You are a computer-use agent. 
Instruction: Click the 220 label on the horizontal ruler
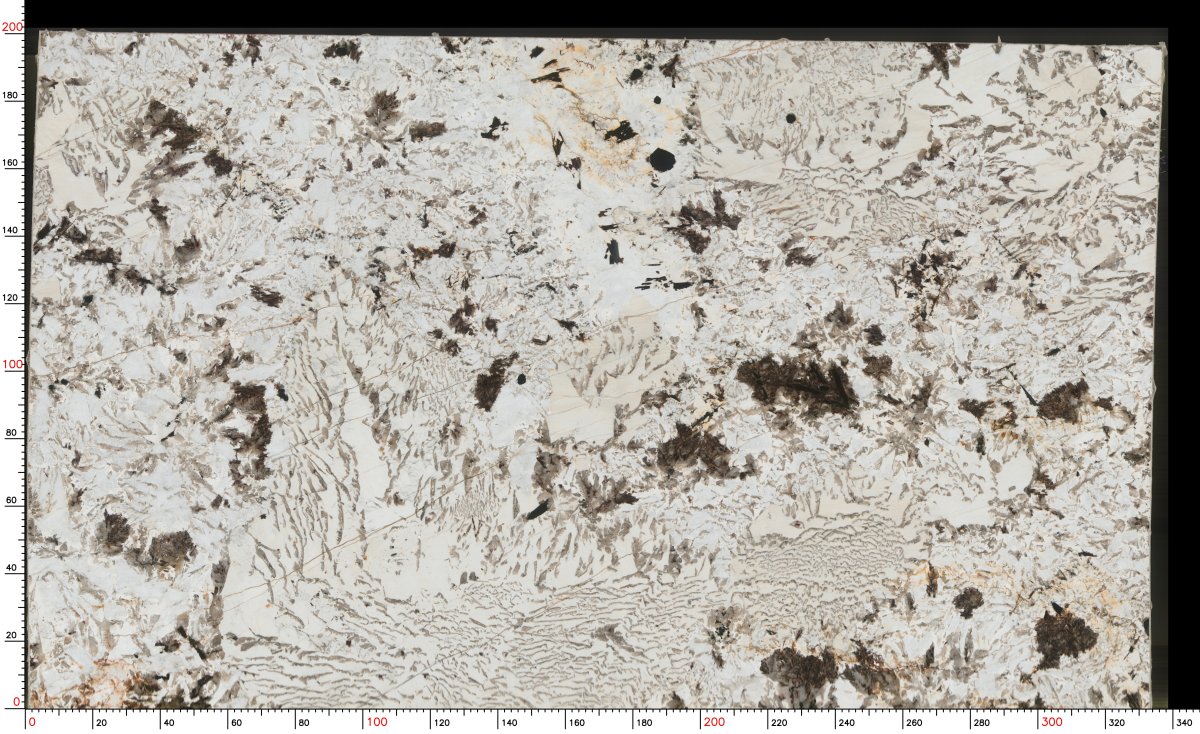(780, 722)
